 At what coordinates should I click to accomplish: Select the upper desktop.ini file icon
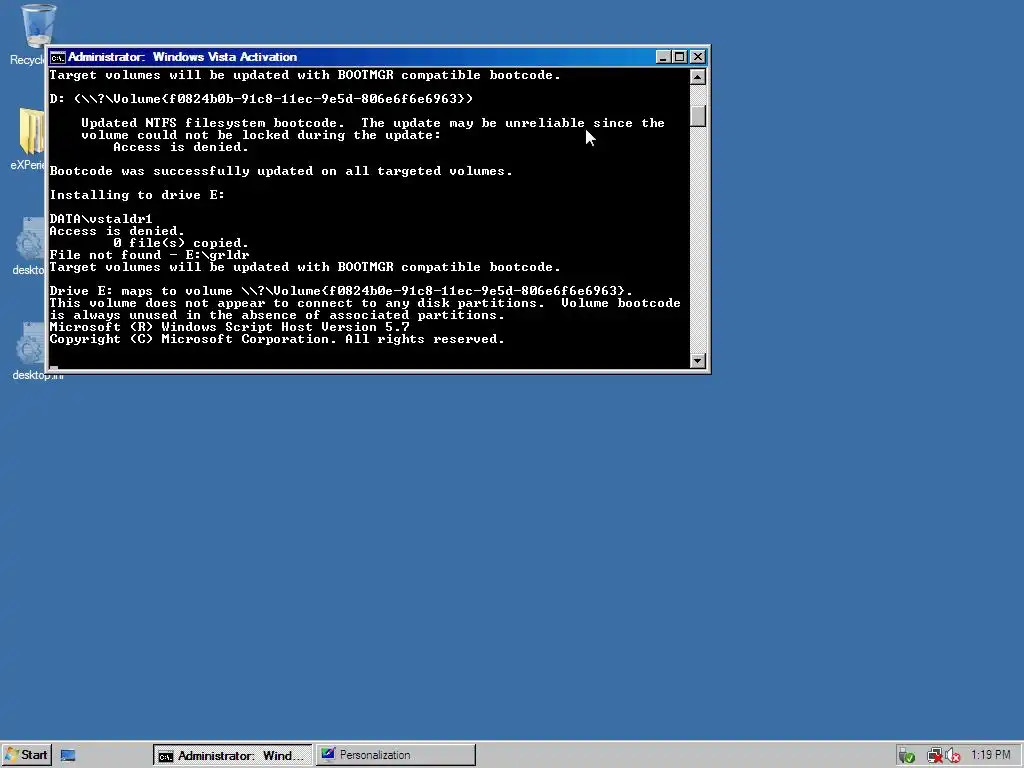[29, 246]
